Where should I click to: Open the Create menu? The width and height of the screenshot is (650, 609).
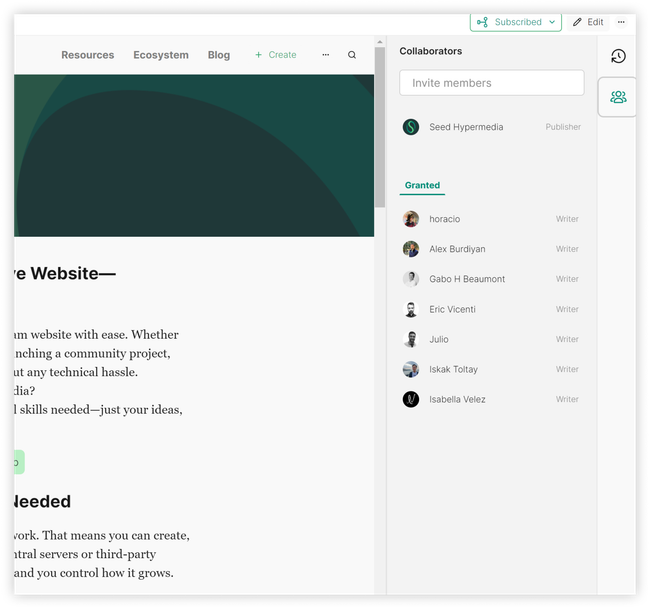point(275,55)
